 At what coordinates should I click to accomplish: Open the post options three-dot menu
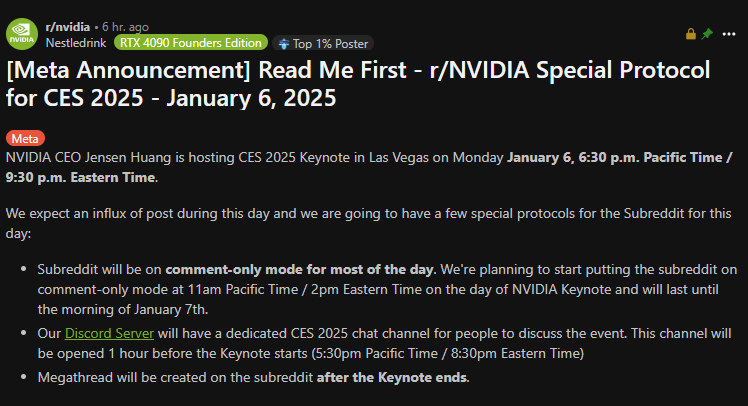click(729, 34)
